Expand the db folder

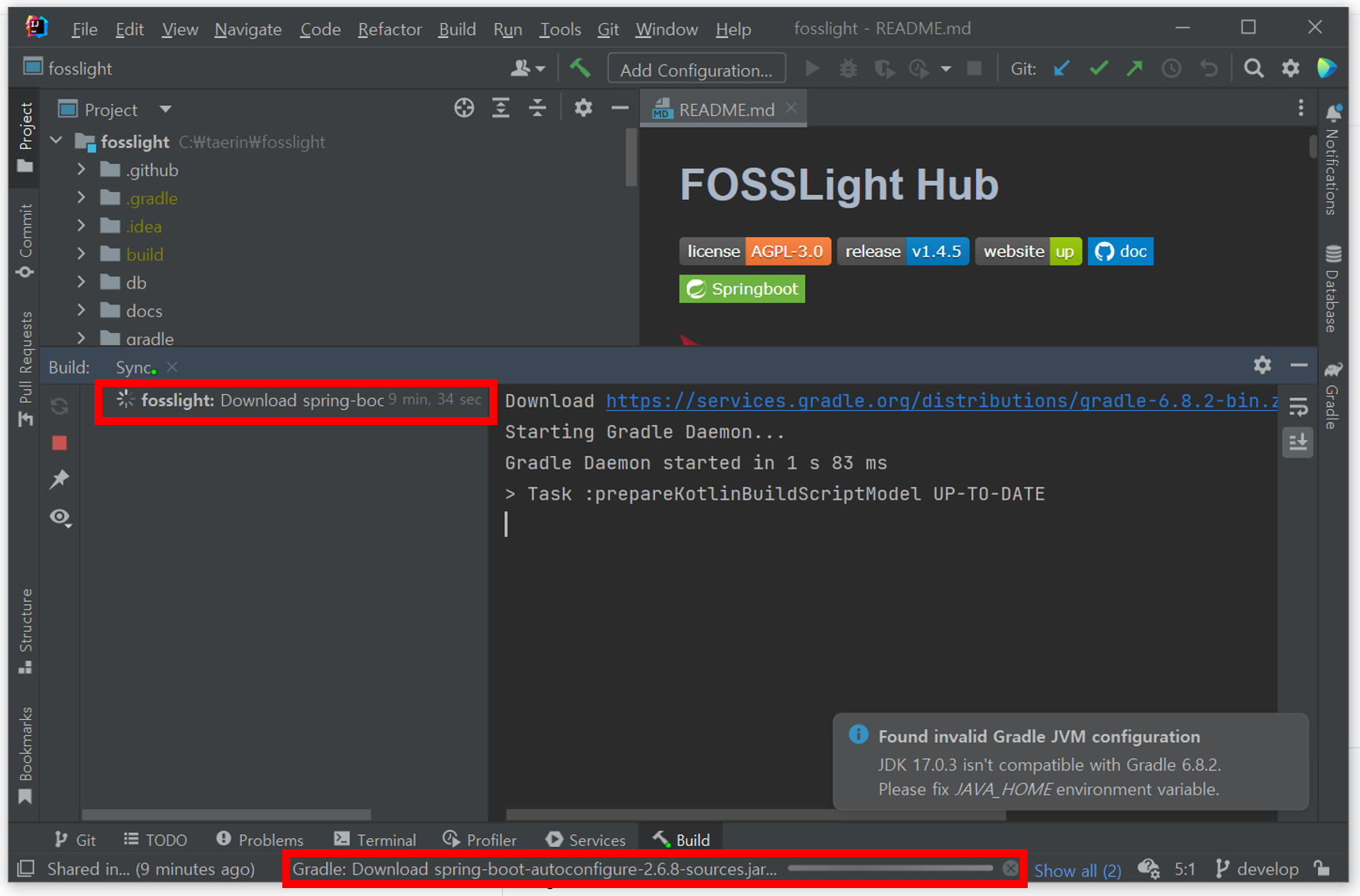(81, 282)
